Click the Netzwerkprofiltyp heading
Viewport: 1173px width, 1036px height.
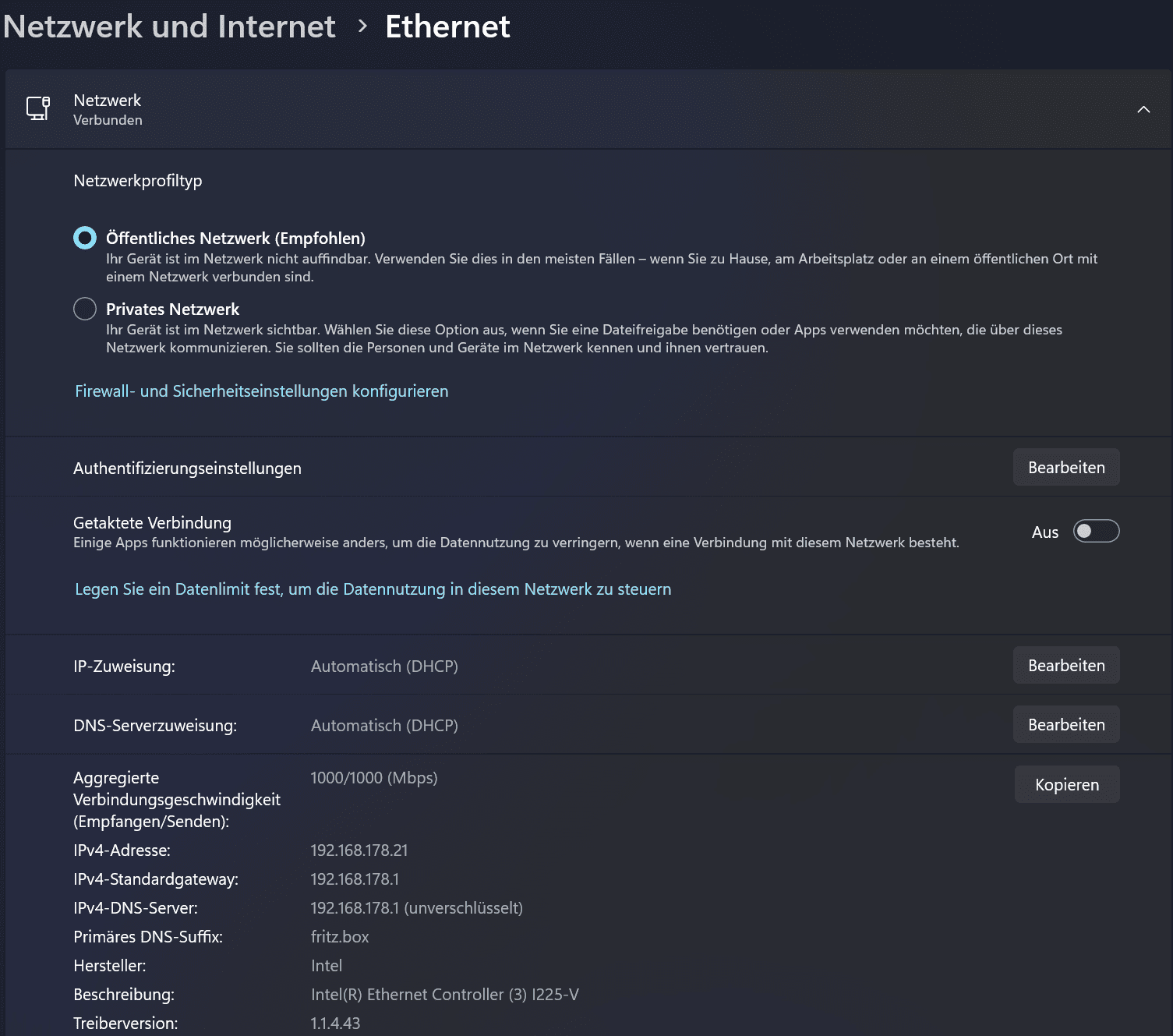[137, 181]
